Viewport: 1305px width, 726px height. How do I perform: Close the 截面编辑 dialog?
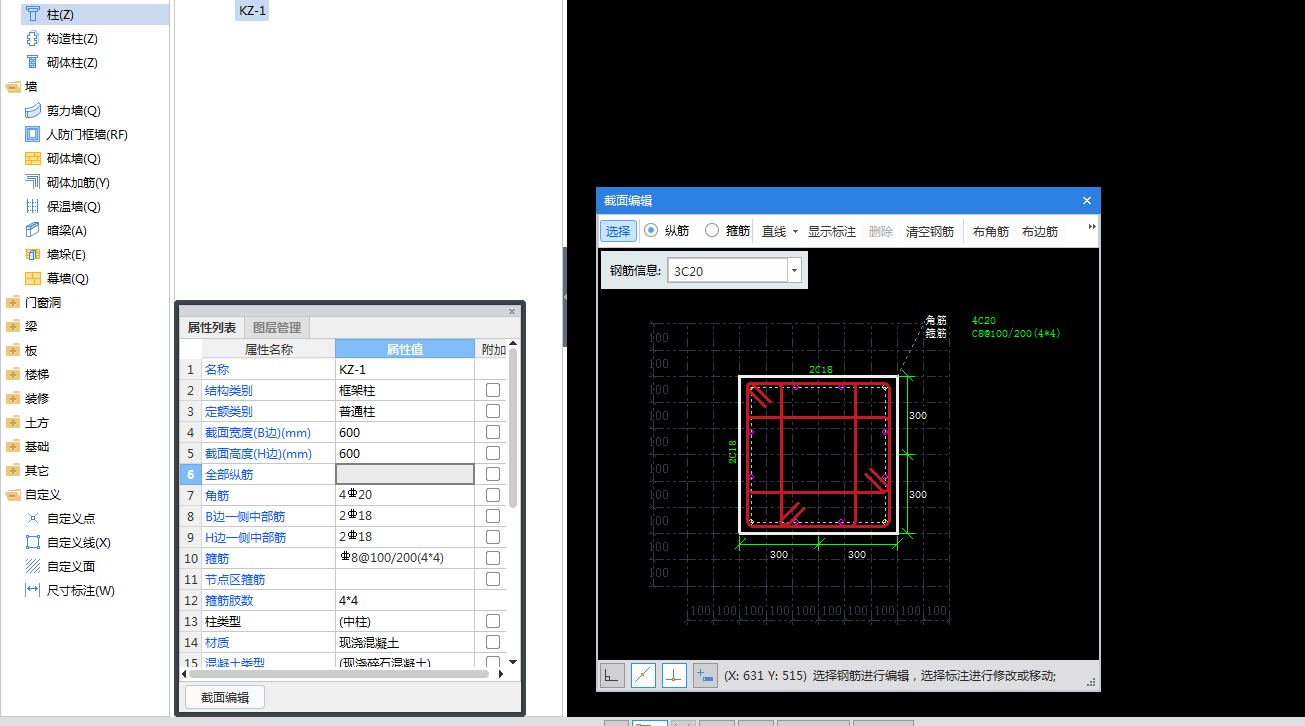pyautogui.click(x=1087, y=200)
